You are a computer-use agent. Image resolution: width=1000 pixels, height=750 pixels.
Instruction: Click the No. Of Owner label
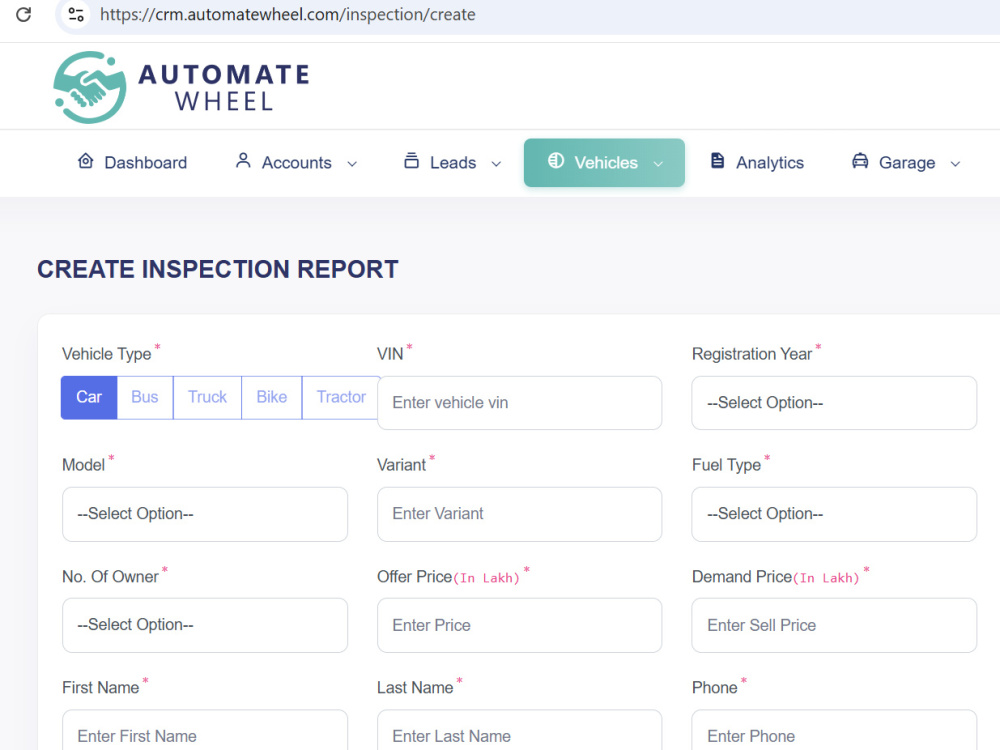coord(110,577)
